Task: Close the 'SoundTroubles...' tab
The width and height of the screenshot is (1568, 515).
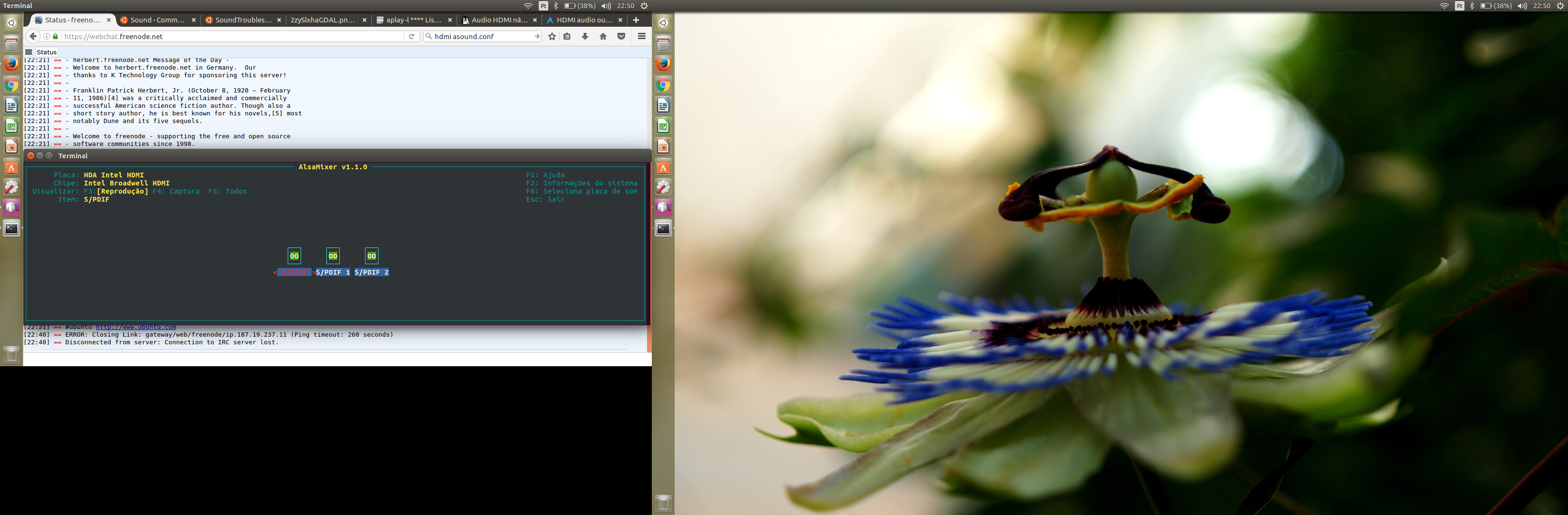Action: [279, 20]
